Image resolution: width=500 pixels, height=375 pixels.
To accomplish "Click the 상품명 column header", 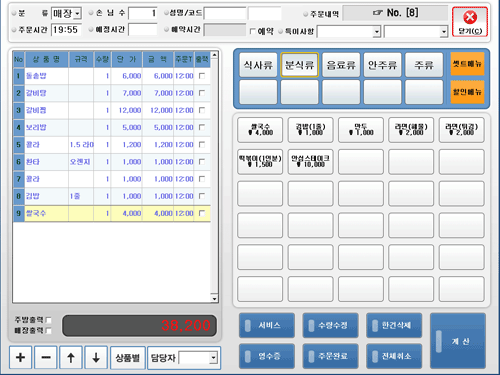I will (46, 59).
